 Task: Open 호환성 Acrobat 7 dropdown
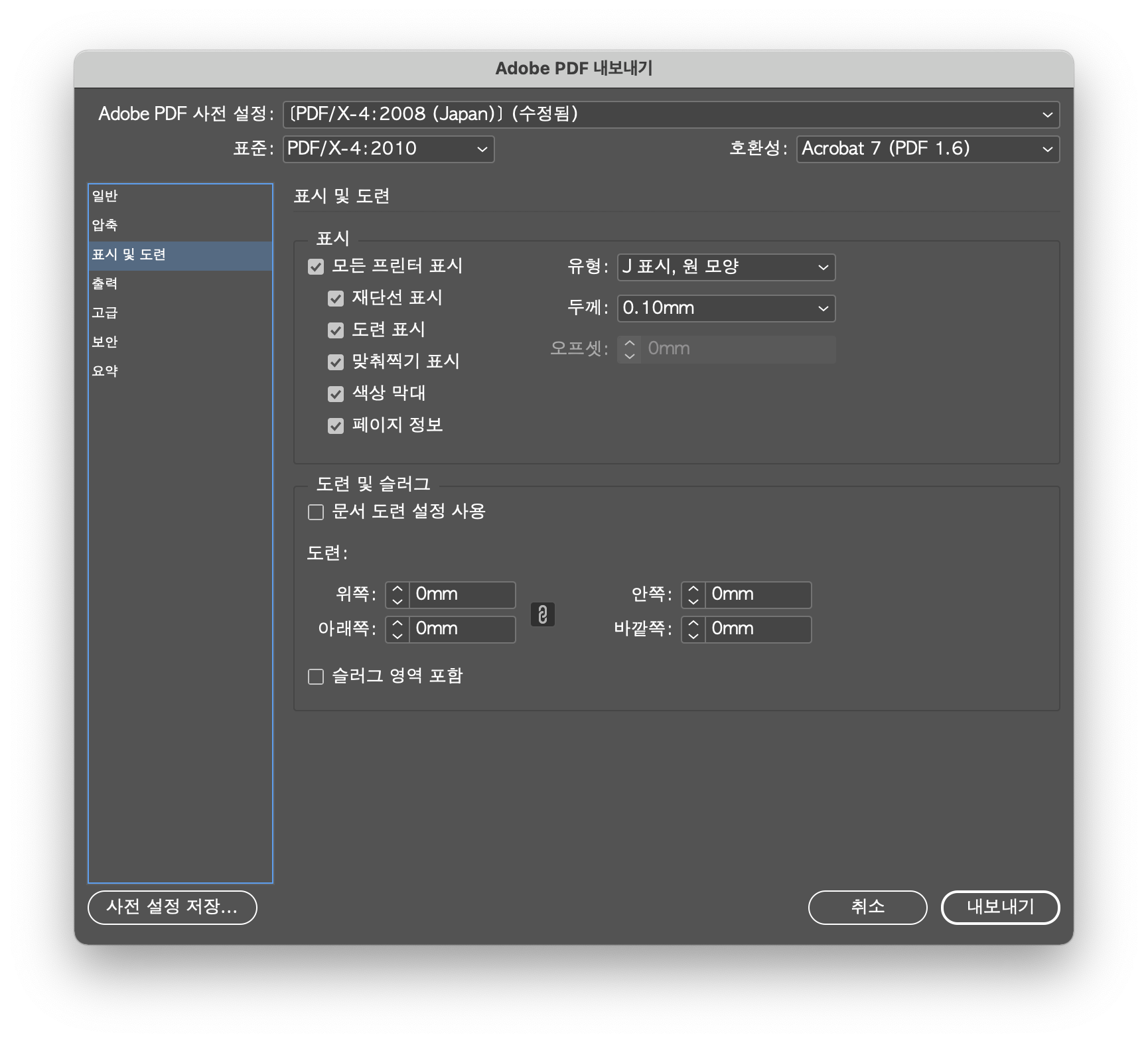tap(928, 149)
